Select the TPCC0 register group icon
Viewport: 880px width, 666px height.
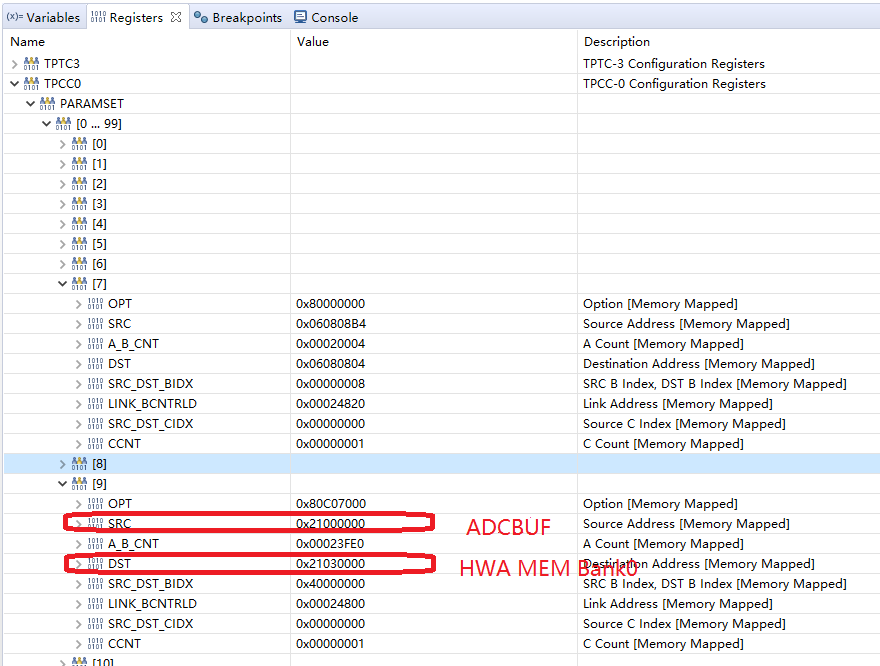(x=31, y=83)
